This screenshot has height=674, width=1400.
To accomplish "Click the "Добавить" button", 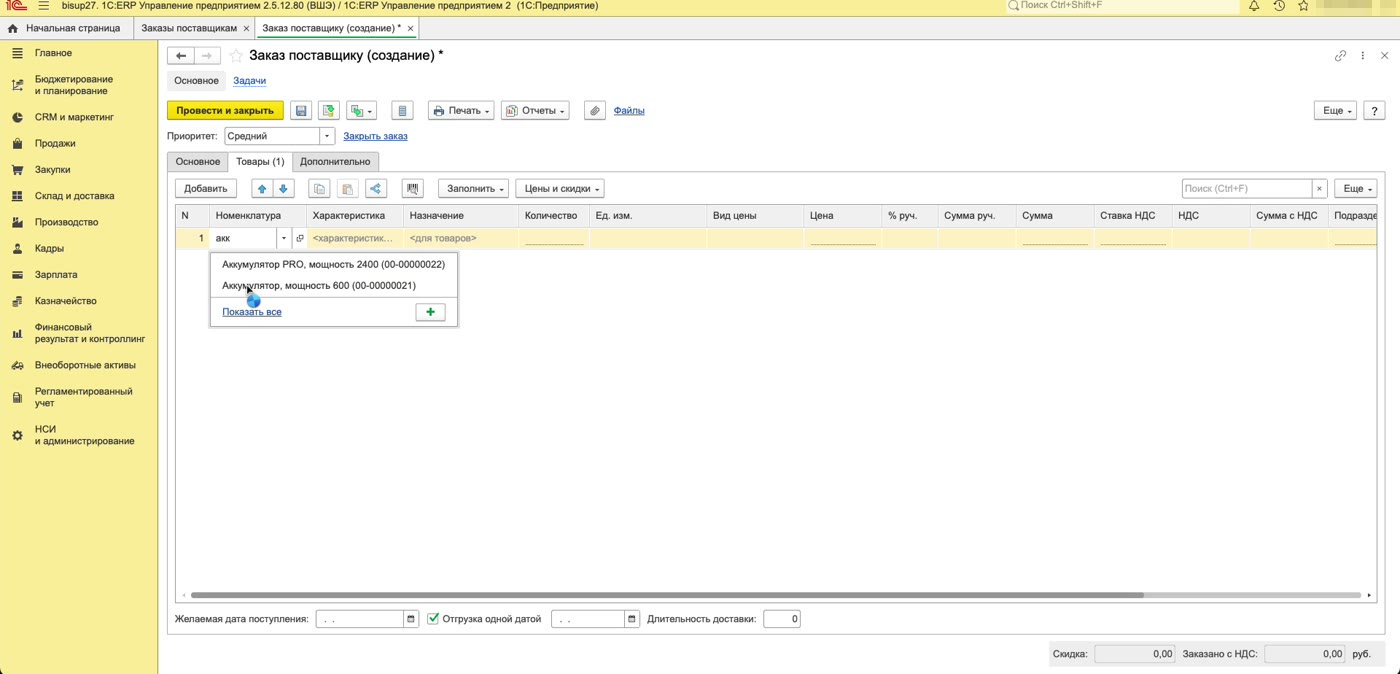I will (x=206, y=189).
